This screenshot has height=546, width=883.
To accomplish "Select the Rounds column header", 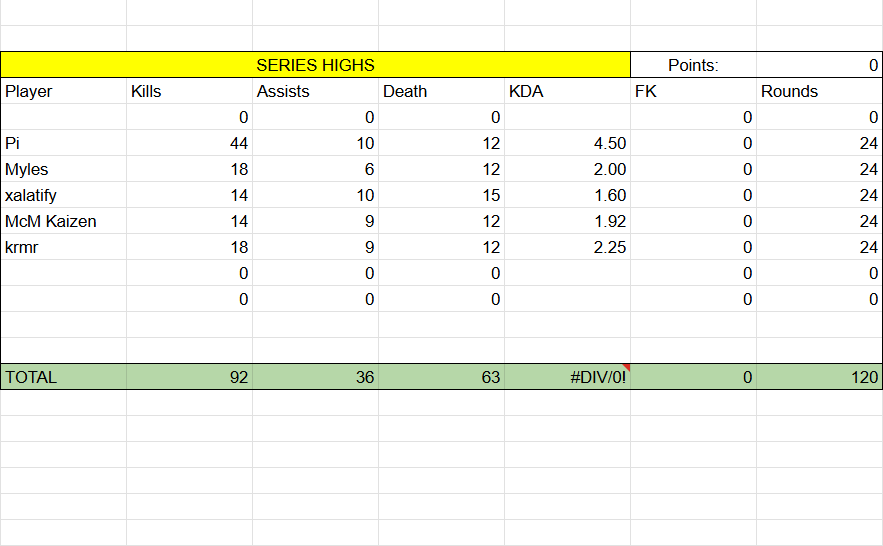I will pyautogui.click(x=820, y=91).
